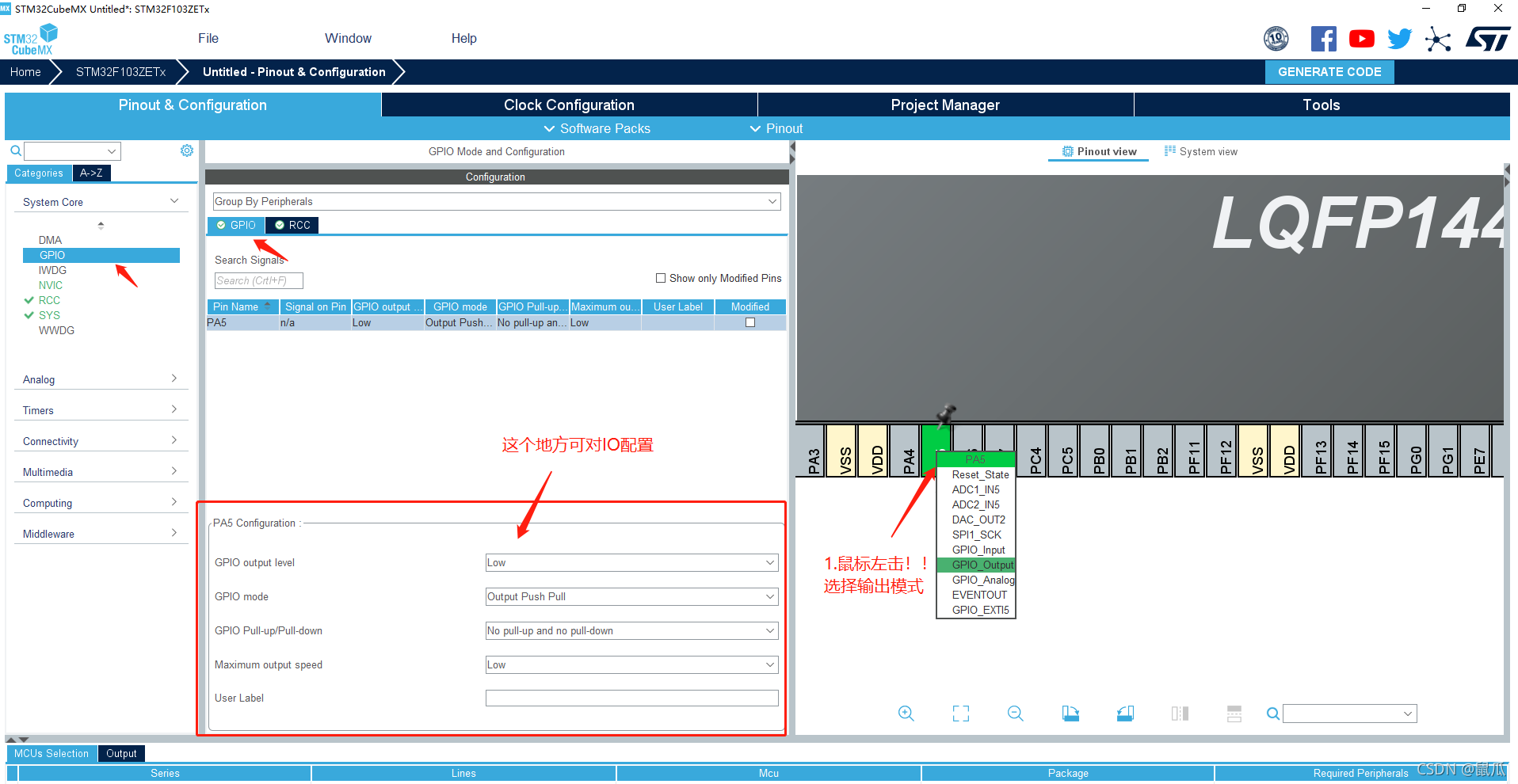Expand the Connectivity category

tap(101, 441)
